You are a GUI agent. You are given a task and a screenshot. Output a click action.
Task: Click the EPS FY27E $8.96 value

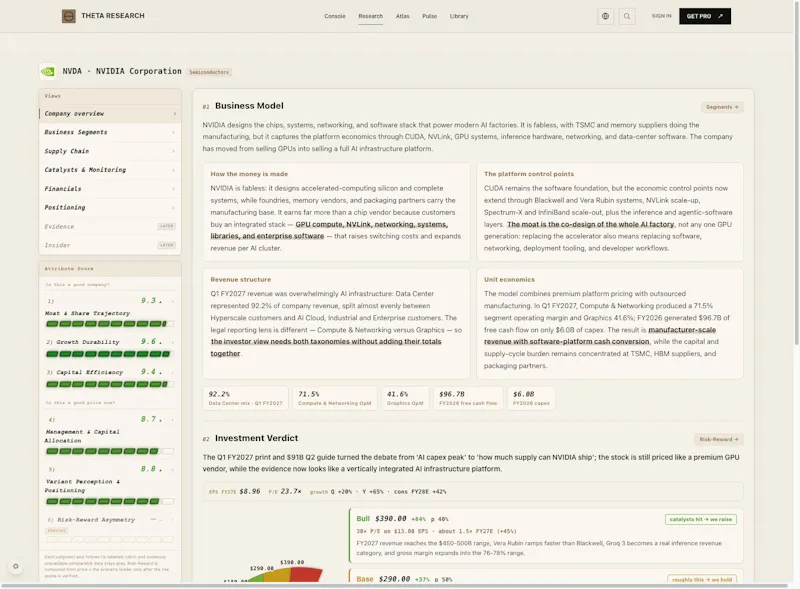249,492
